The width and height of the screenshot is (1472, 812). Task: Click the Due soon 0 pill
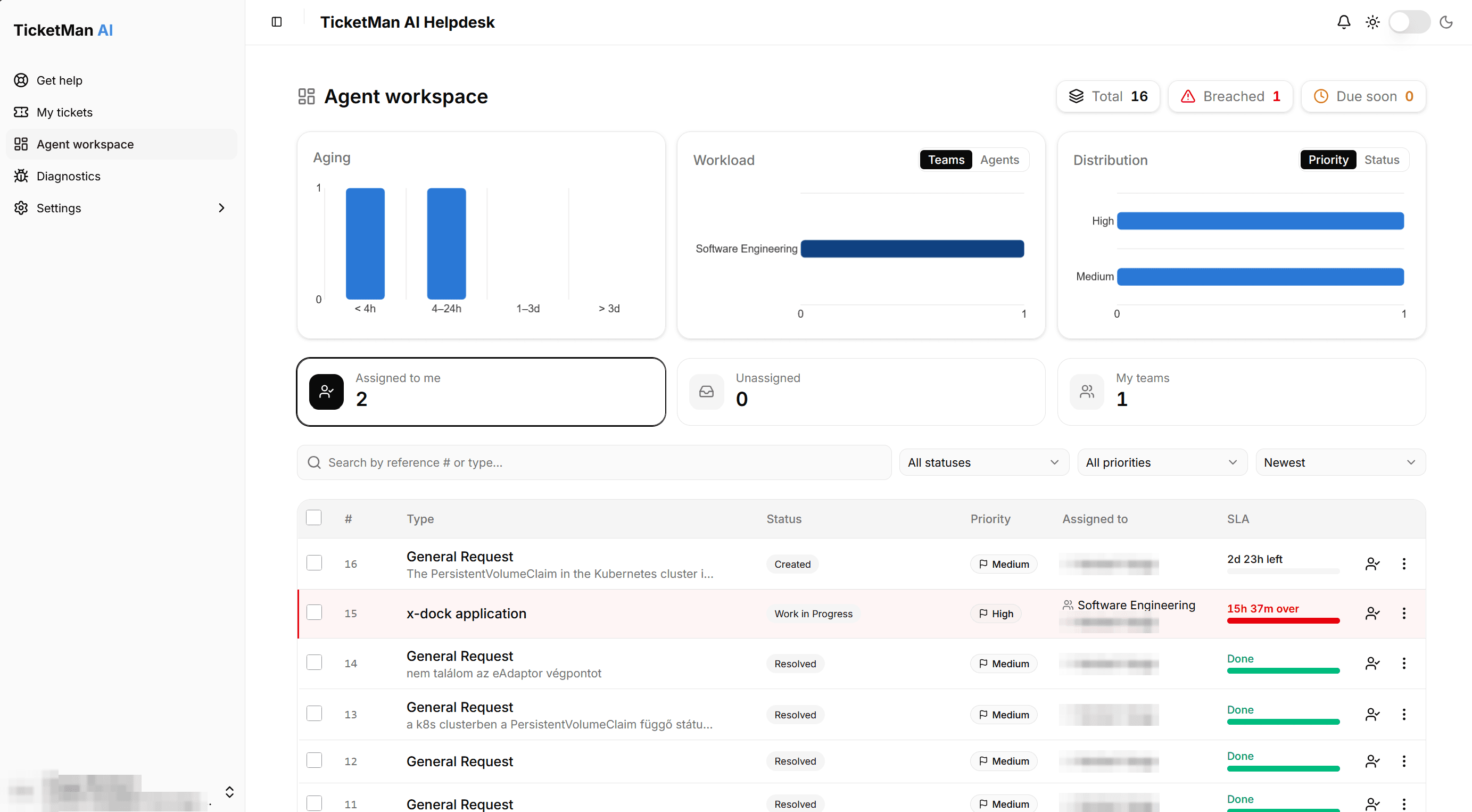[x=1363, y=96]
